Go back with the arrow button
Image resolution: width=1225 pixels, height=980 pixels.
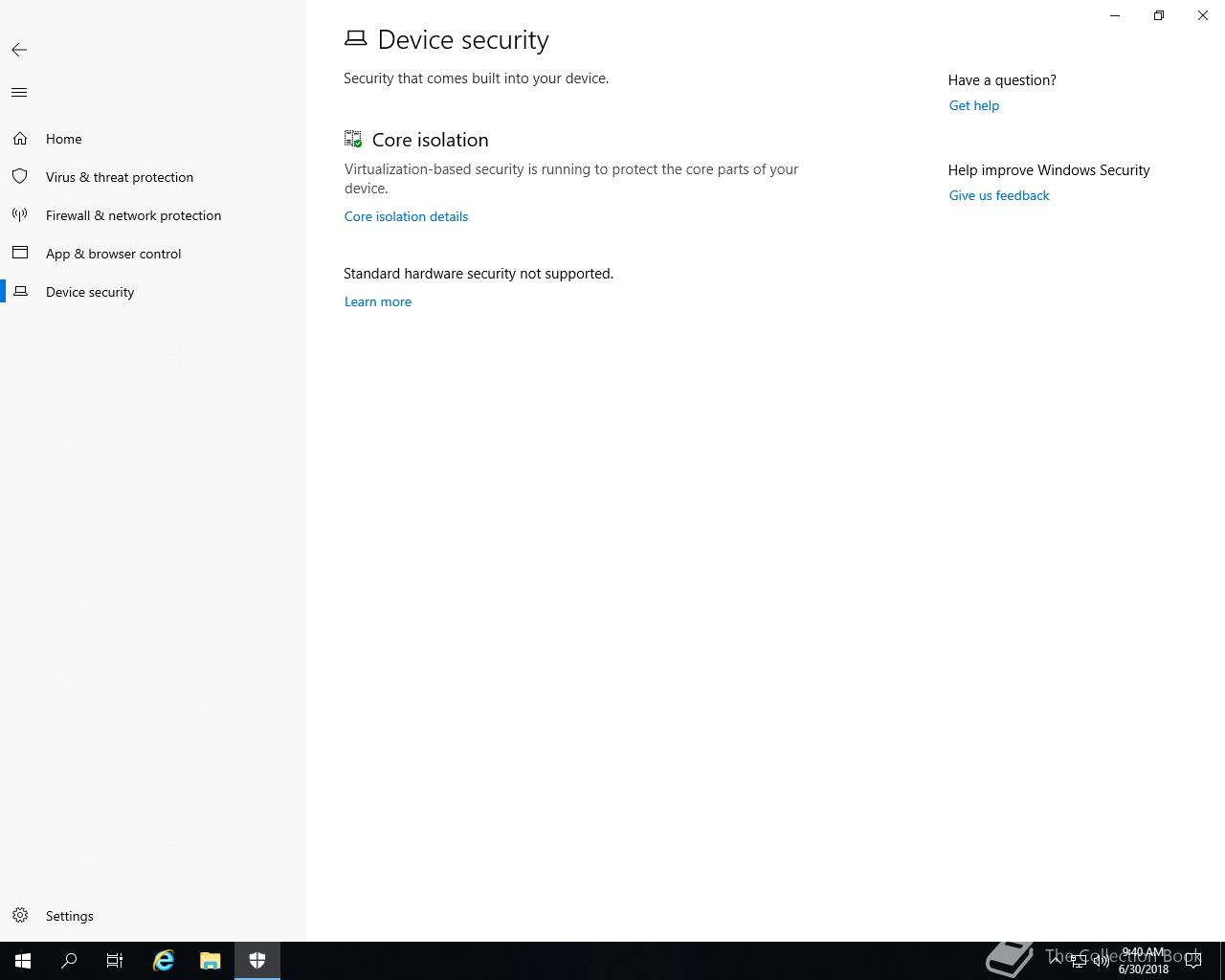[19, 50]
